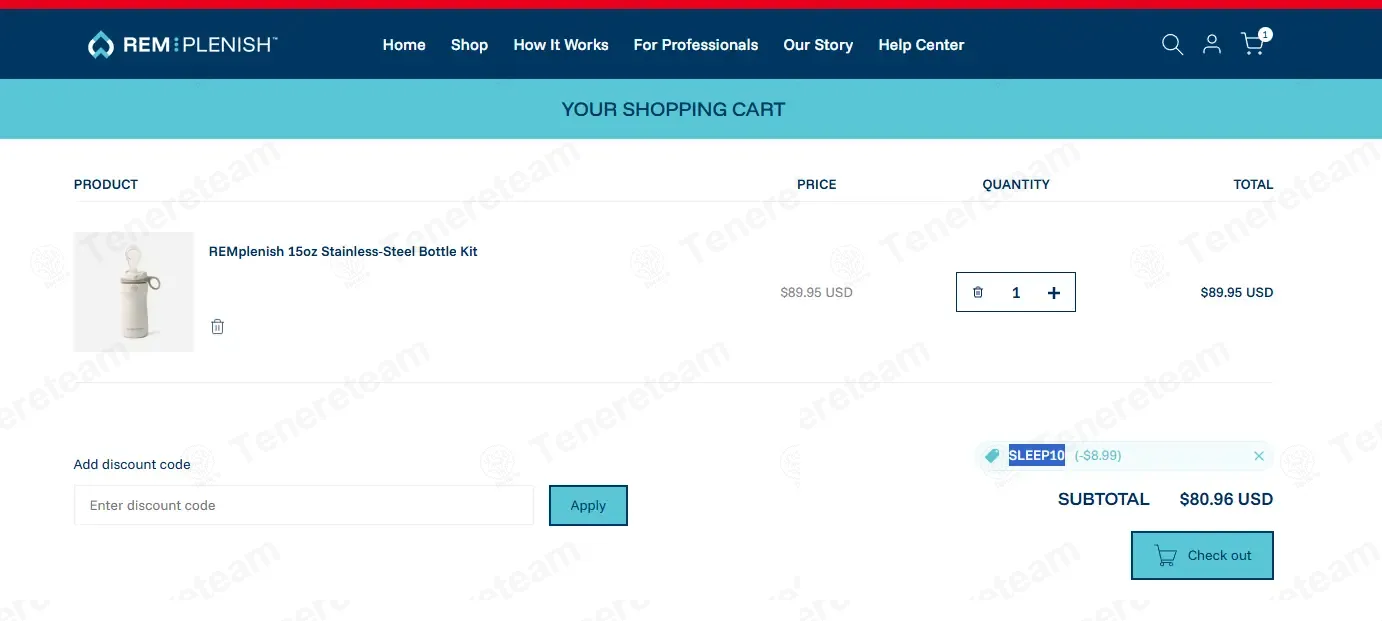Open REMplenish 15oz Stainless-Steel Bottle Kit link
The height and width of the screenshot is (621, 1382).
343,252
